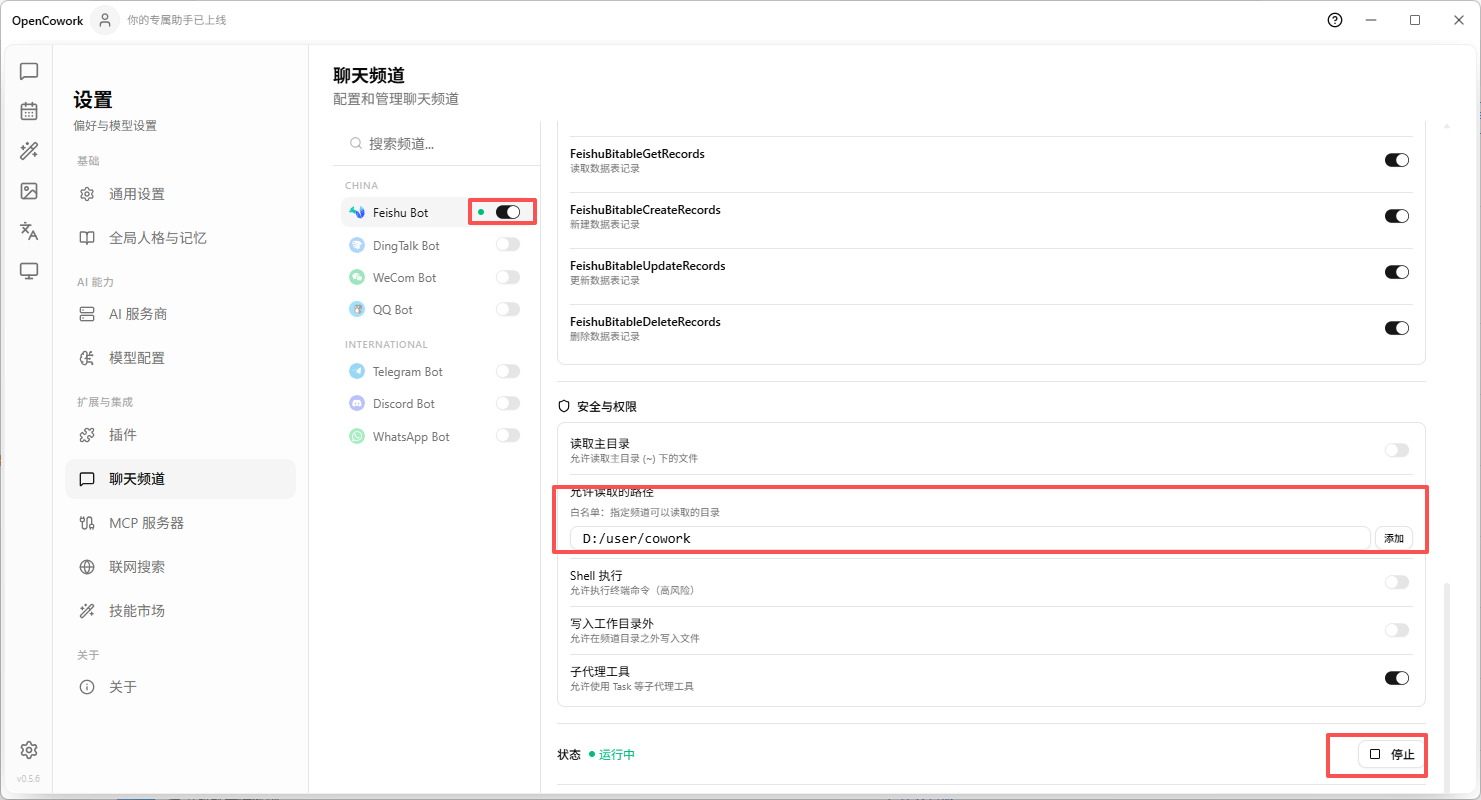
Task: Open the image icon in left rail
Action: tap(29, 191)
